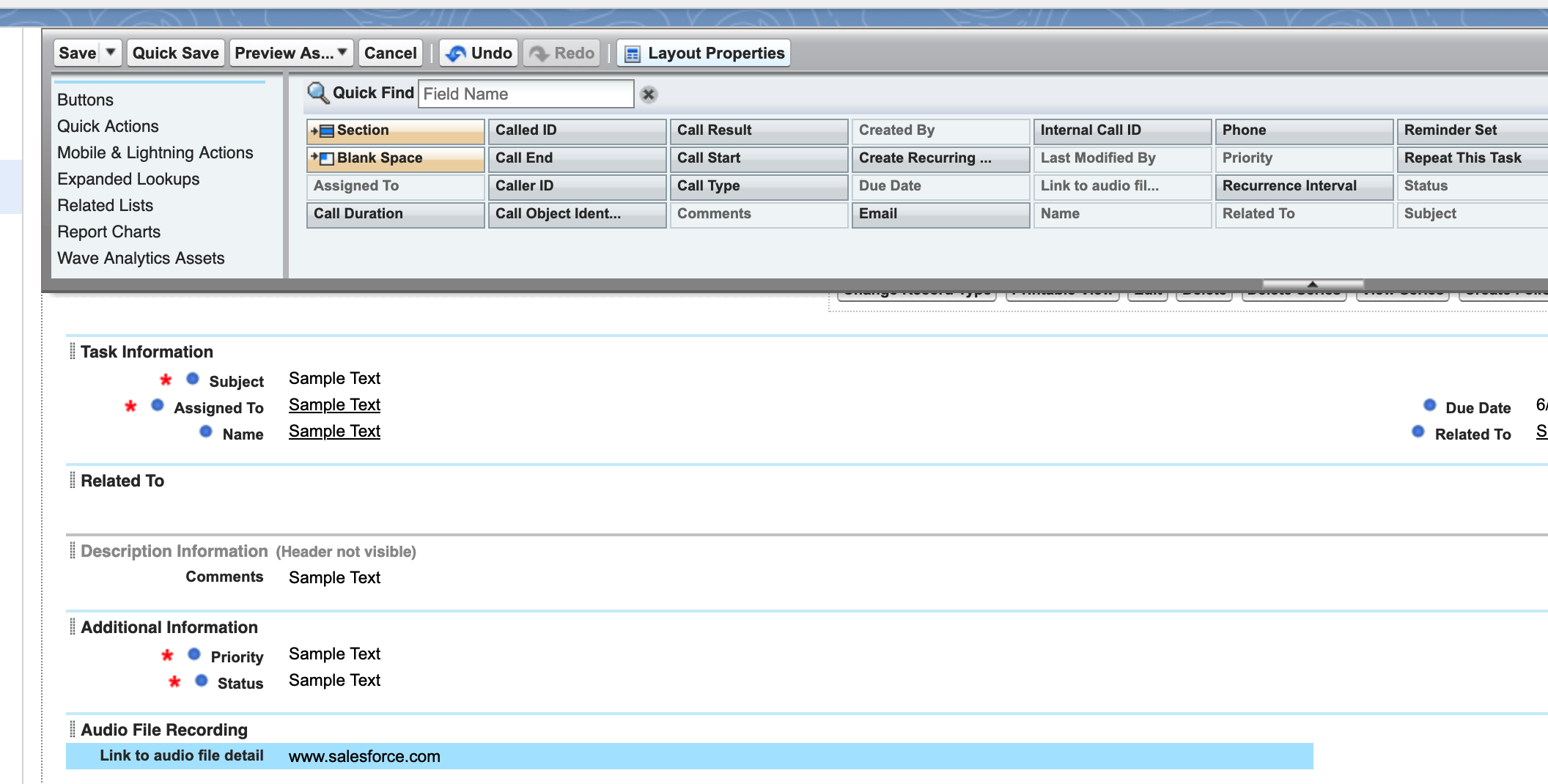Viewport: 1548px width, 784px height.
Task: Click blue dot beside layout Related To field
Action: (x=1418, y=432)
